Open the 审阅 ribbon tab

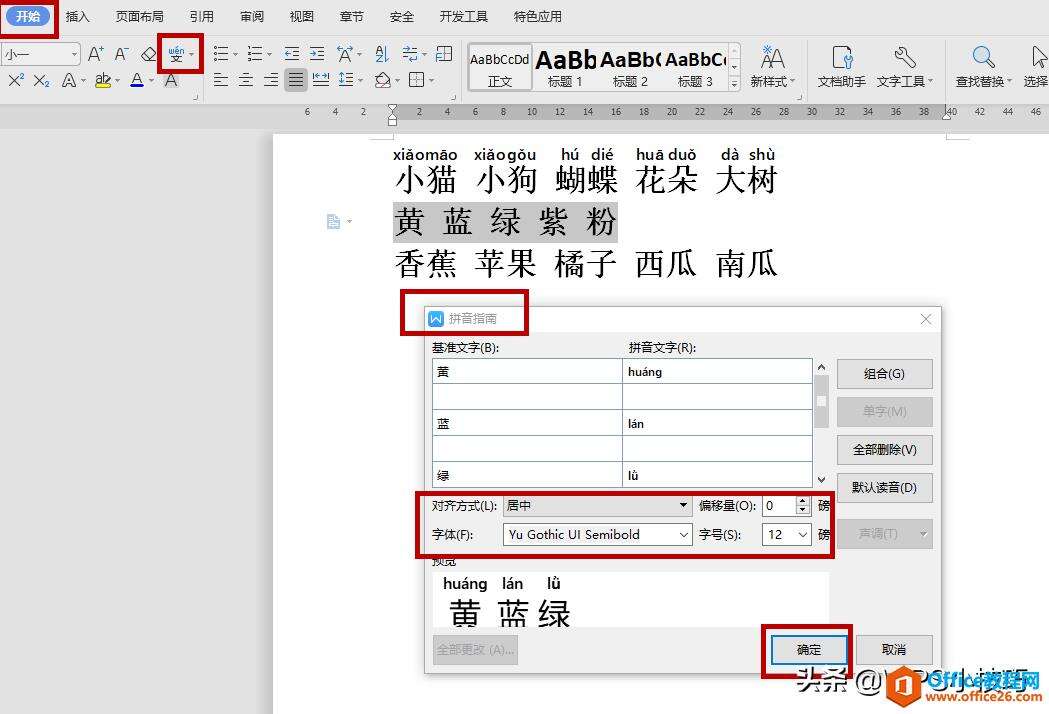[251, 16]
